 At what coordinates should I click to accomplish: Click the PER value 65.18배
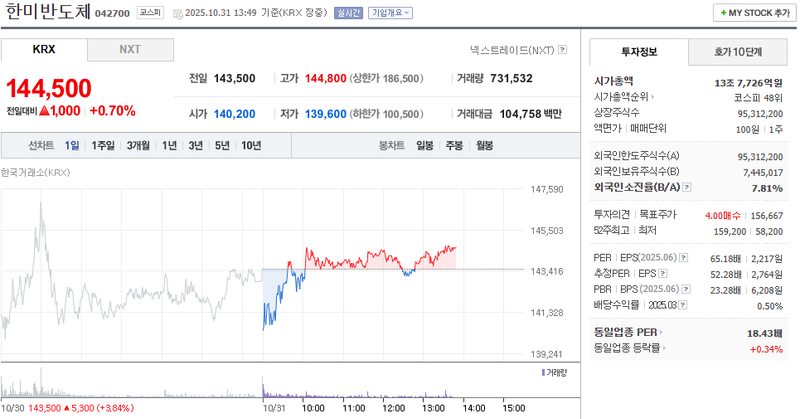point(726,259)
